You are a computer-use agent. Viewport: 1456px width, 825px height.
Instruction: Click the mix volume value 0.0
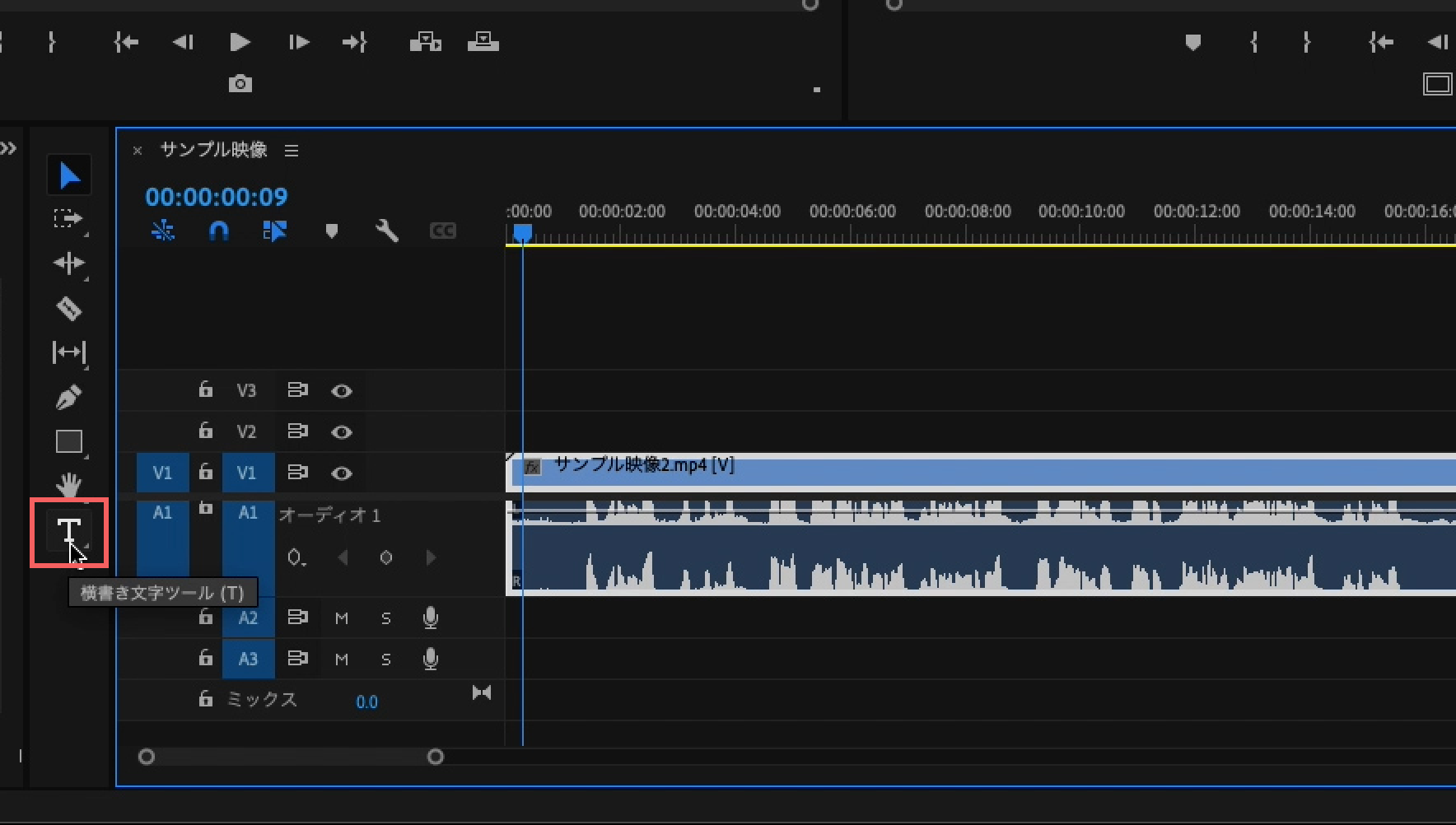point(366,701)
